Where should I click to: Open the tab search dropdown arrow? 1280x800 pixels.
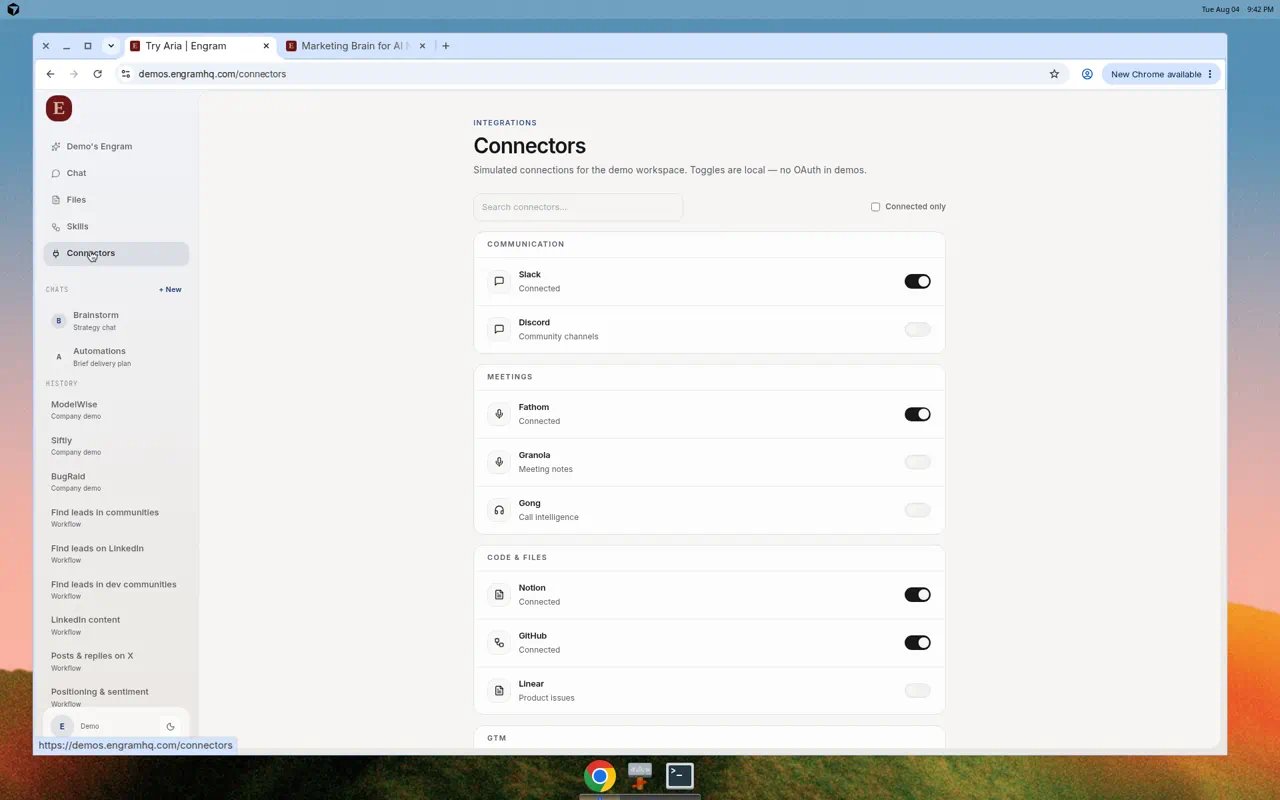coord(111,46)
